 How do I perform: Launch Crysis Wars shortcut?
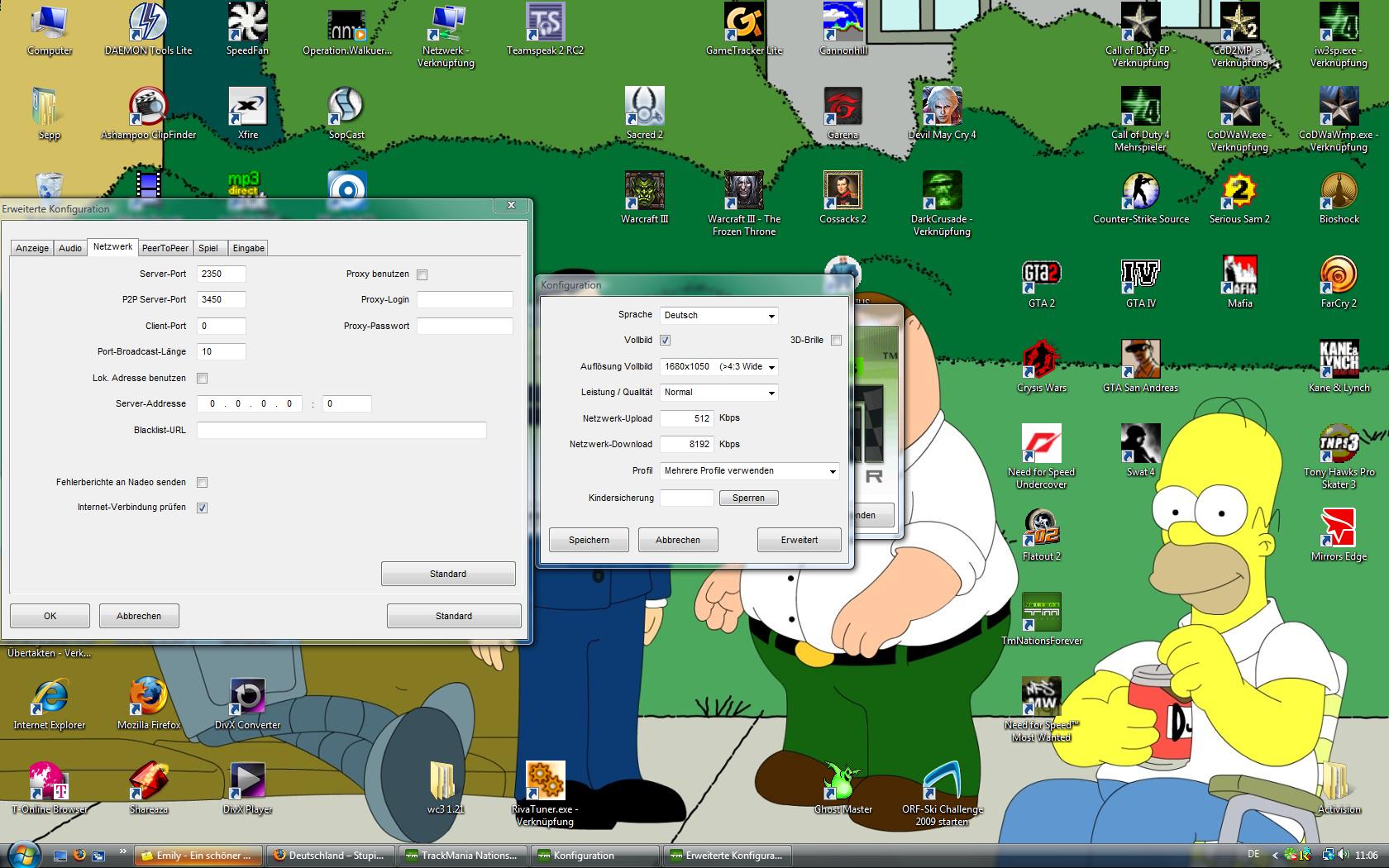click(x=1042, y=367)
